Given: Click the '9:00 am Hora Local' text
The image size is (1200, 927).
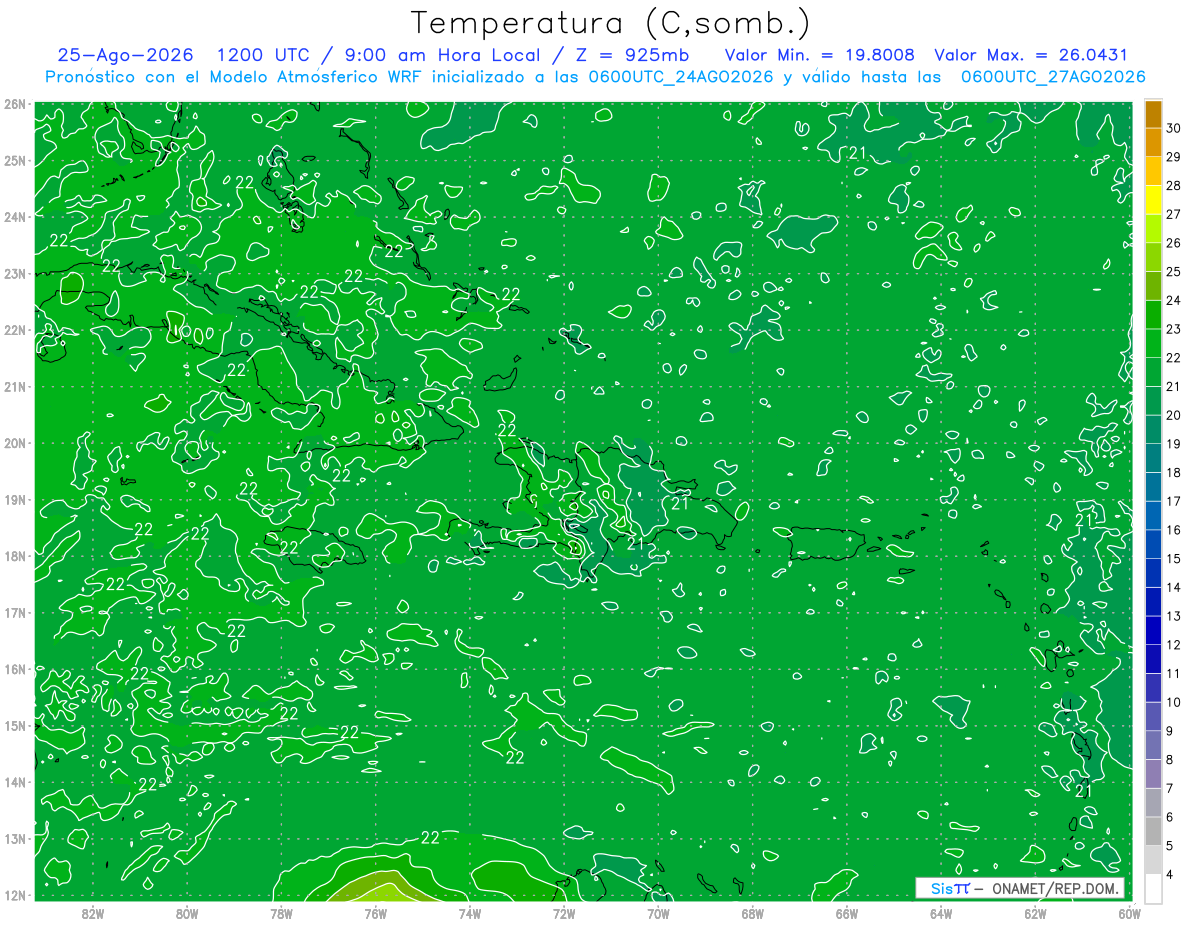Looking at the screenshot, I should point(444,55).
